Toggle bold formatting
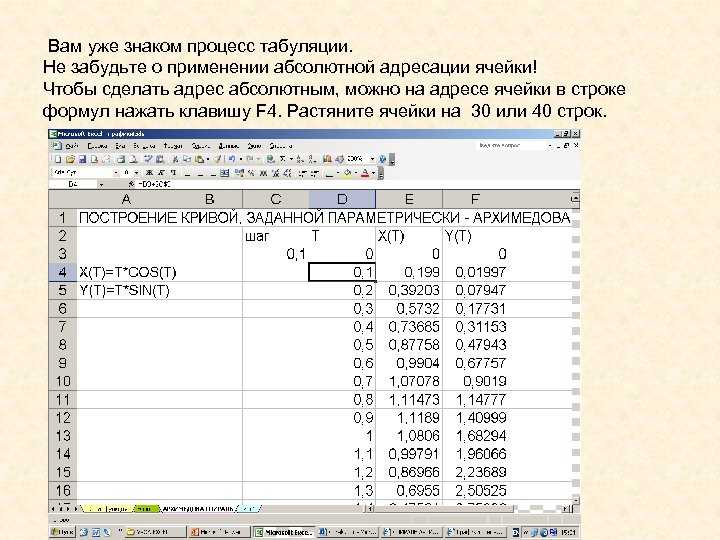The image size is (720, 540). [x=149, y=173]
